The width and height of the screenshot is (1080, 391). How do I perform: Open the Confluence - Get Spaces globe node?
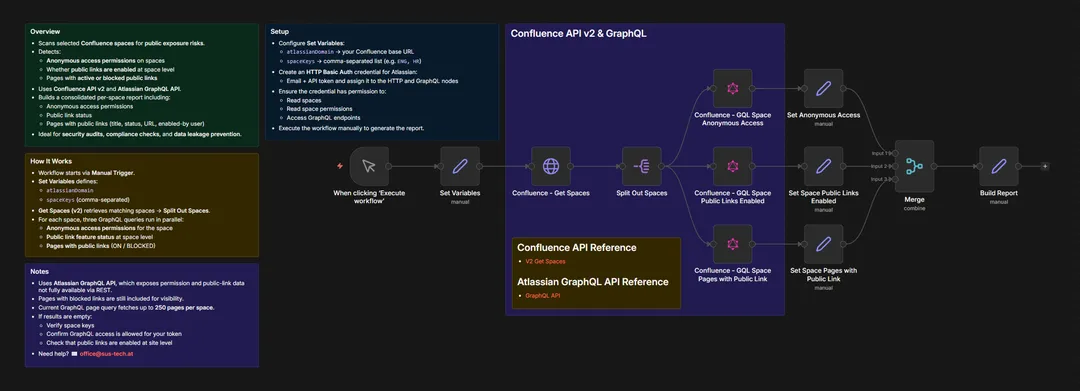click(x=551, y=166)
